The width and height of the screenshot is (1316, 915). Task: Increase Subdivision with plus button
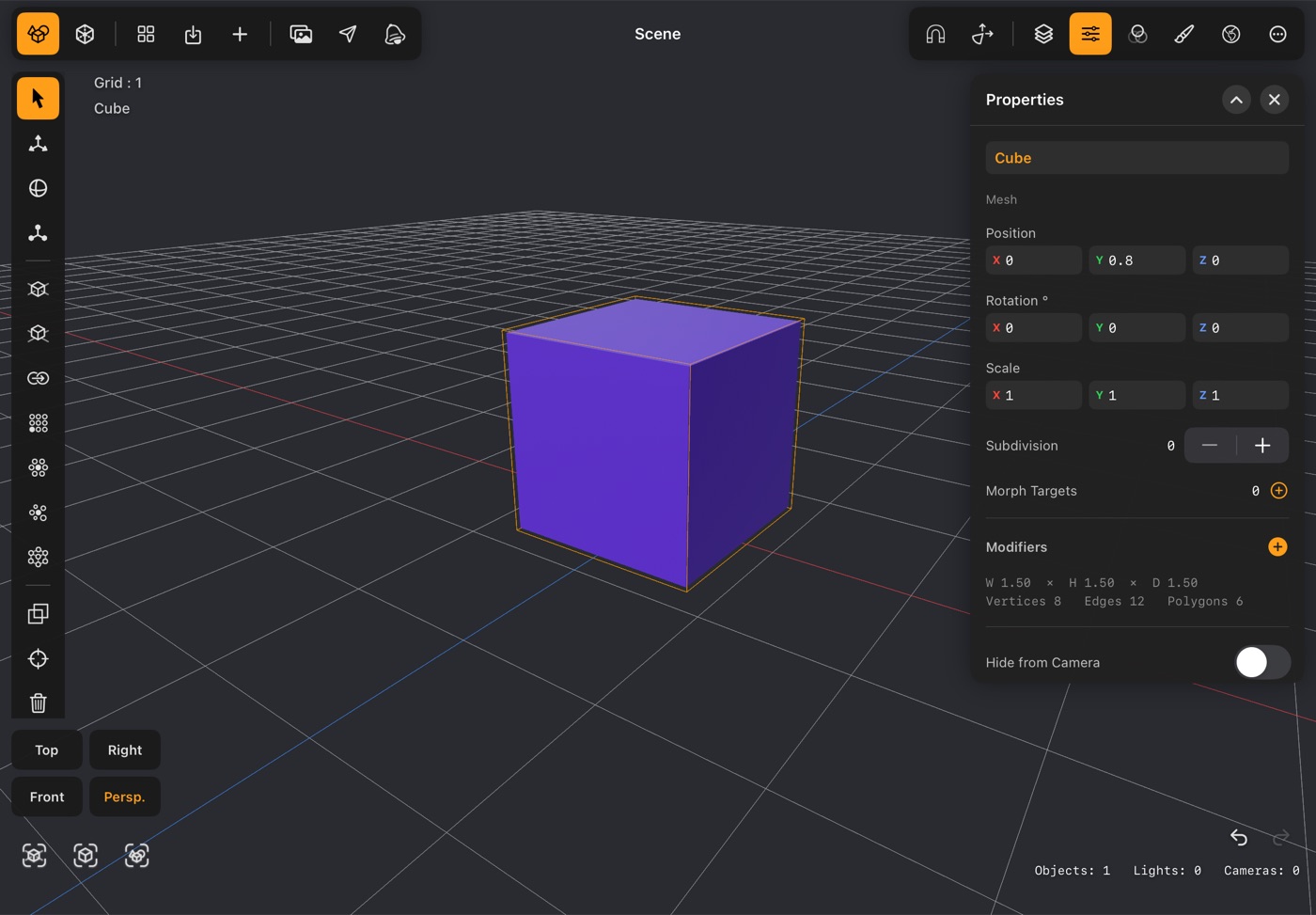point(1262,445)
